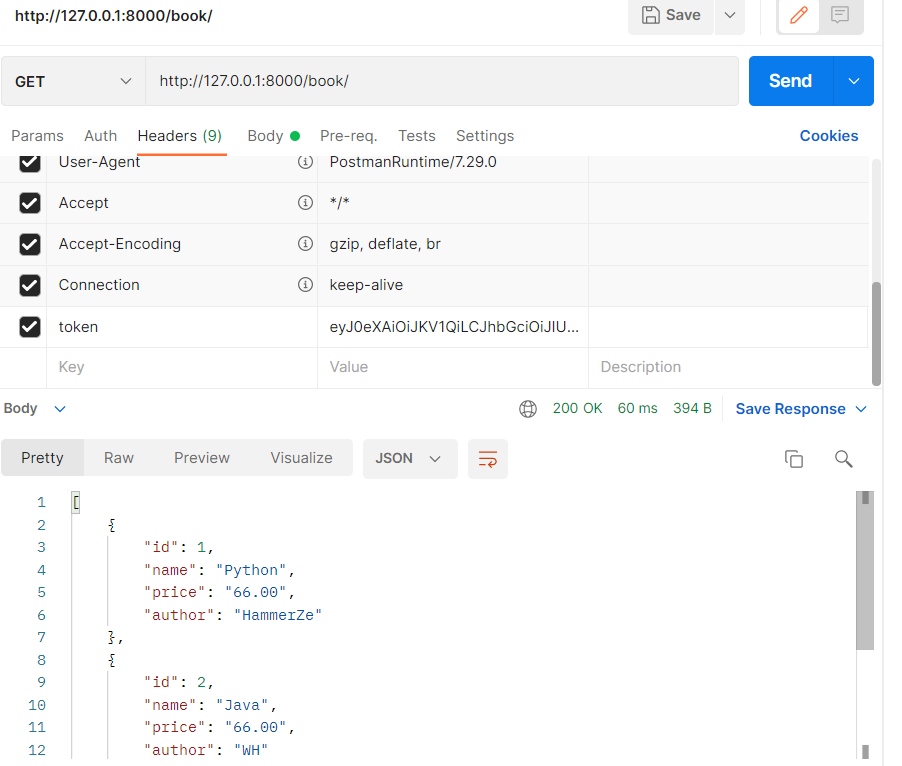The width and height of the screenshot is (902, 766).
Task: Open the GET method dropdown
Action: pos(74,82)
